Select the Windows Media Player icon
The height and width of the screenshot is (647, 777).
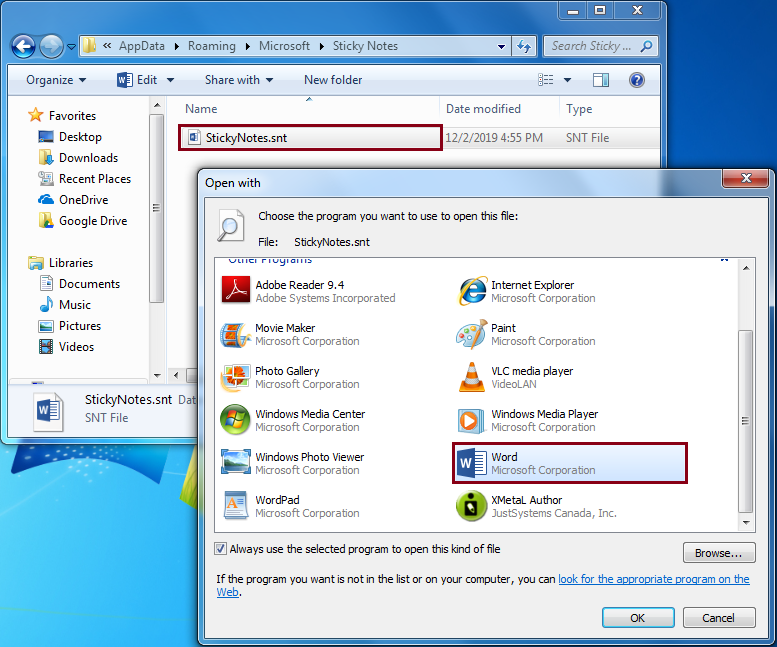click(471, 421)
